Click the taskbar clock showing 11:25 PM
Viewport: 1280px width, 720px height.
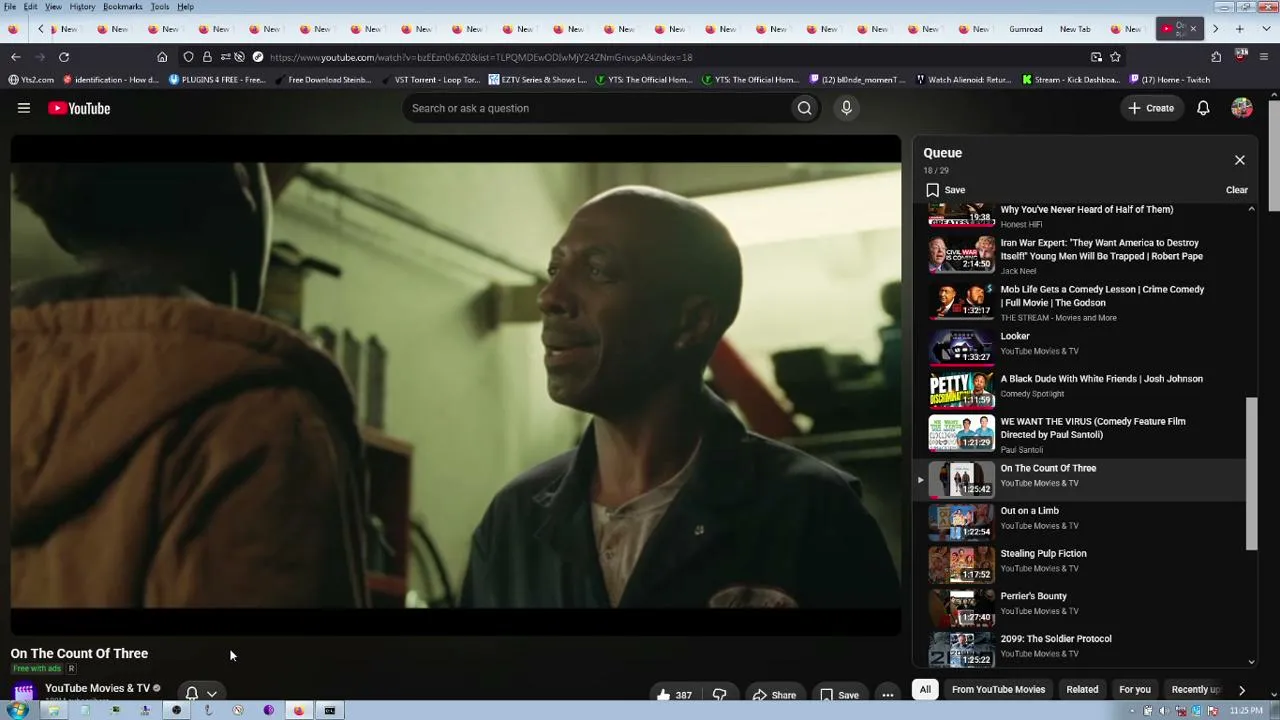click(1246, 711)
